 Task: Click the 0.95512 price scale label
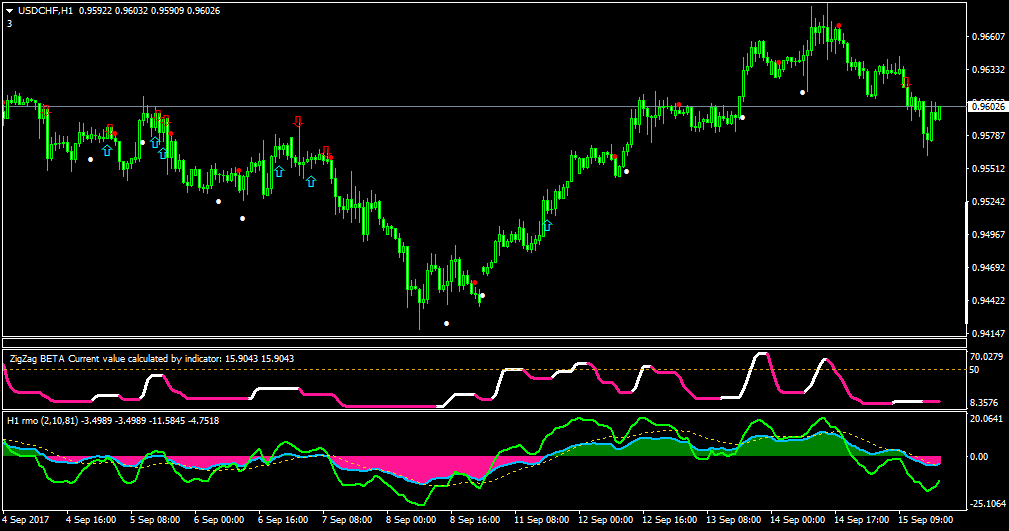(988, 169)
